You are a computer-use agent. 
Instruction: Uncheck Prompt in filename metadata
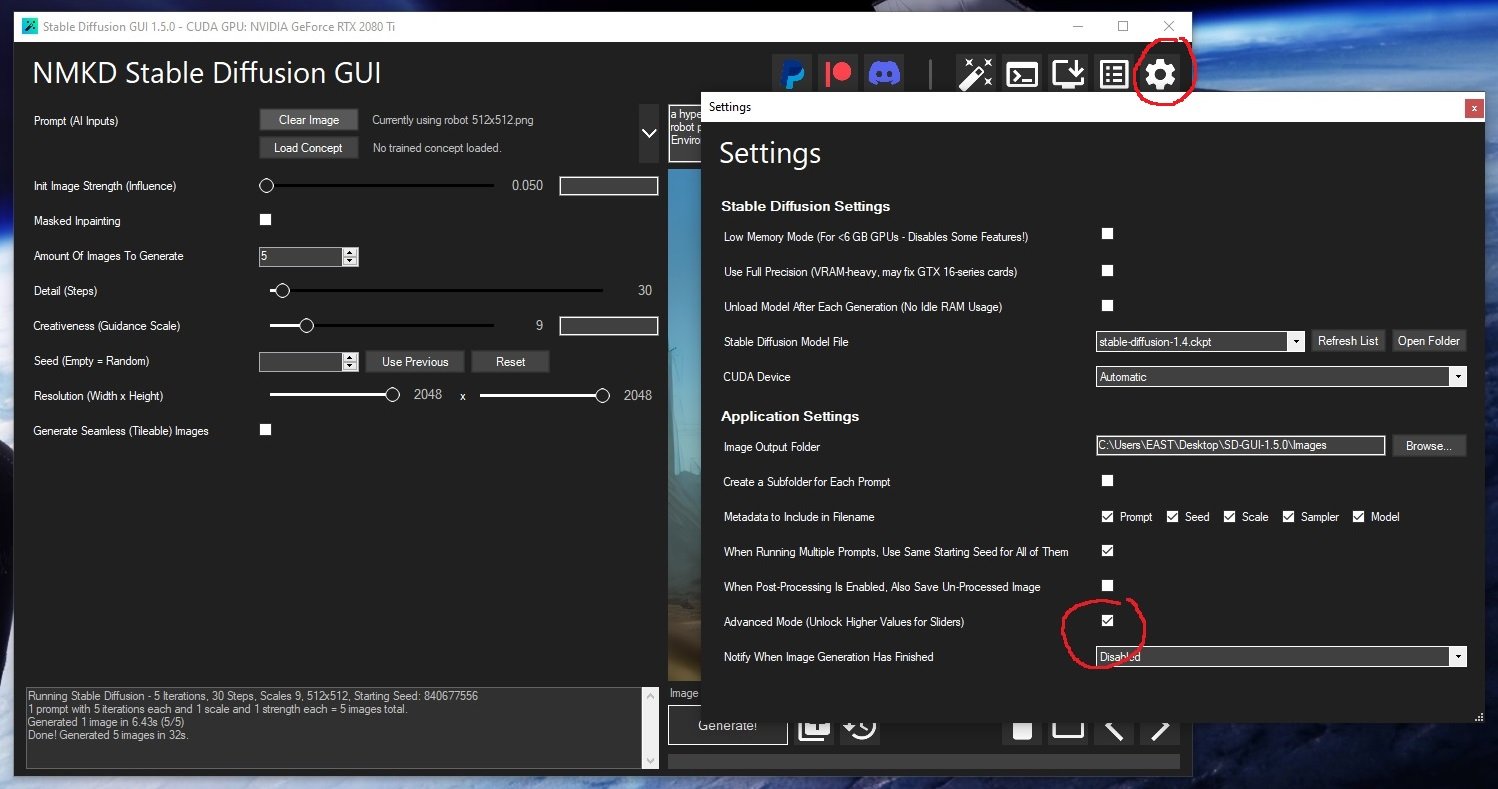[x=1107, y=516]
